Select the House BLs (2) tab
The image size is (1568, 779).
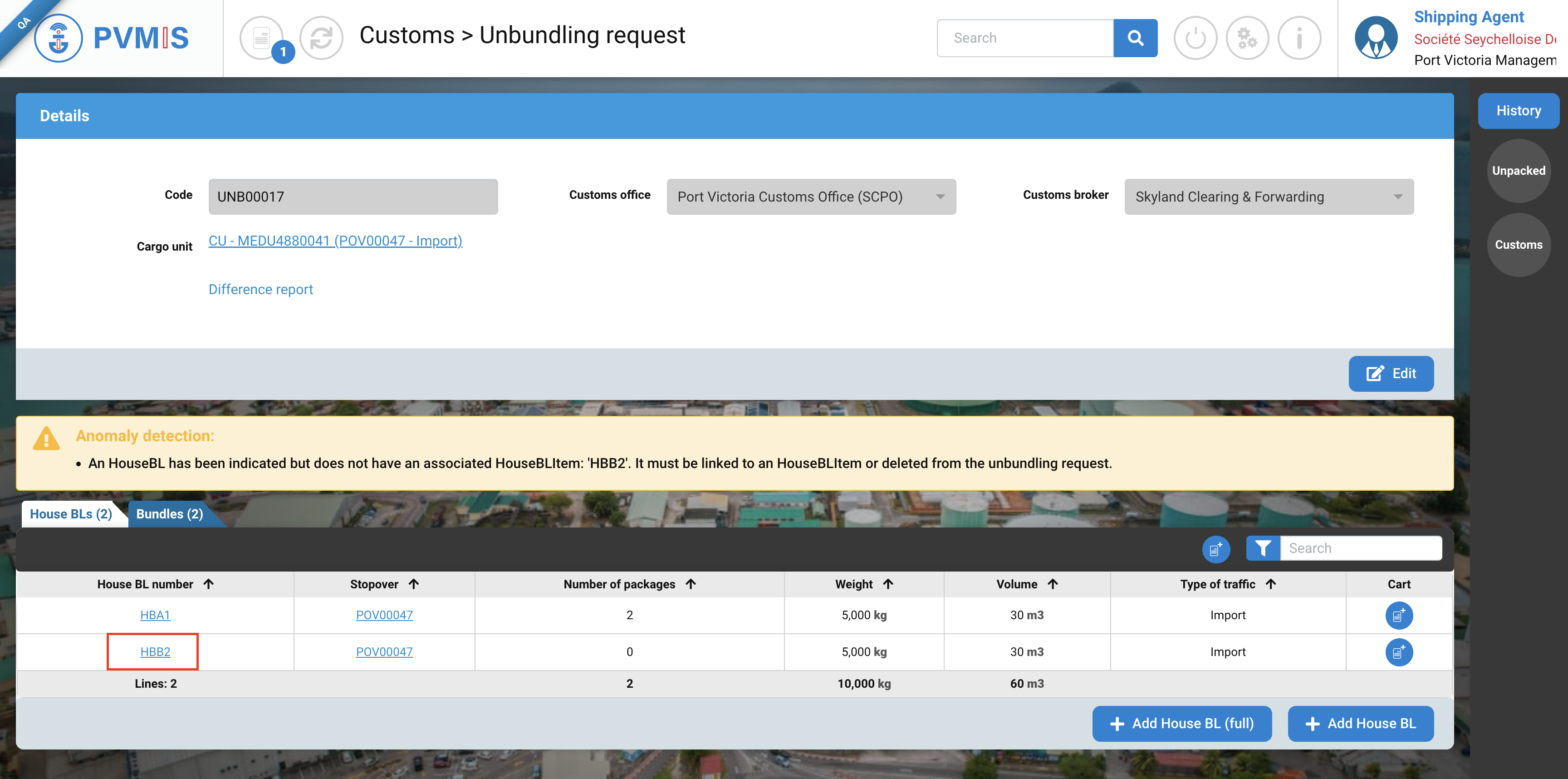click(71, 514)
